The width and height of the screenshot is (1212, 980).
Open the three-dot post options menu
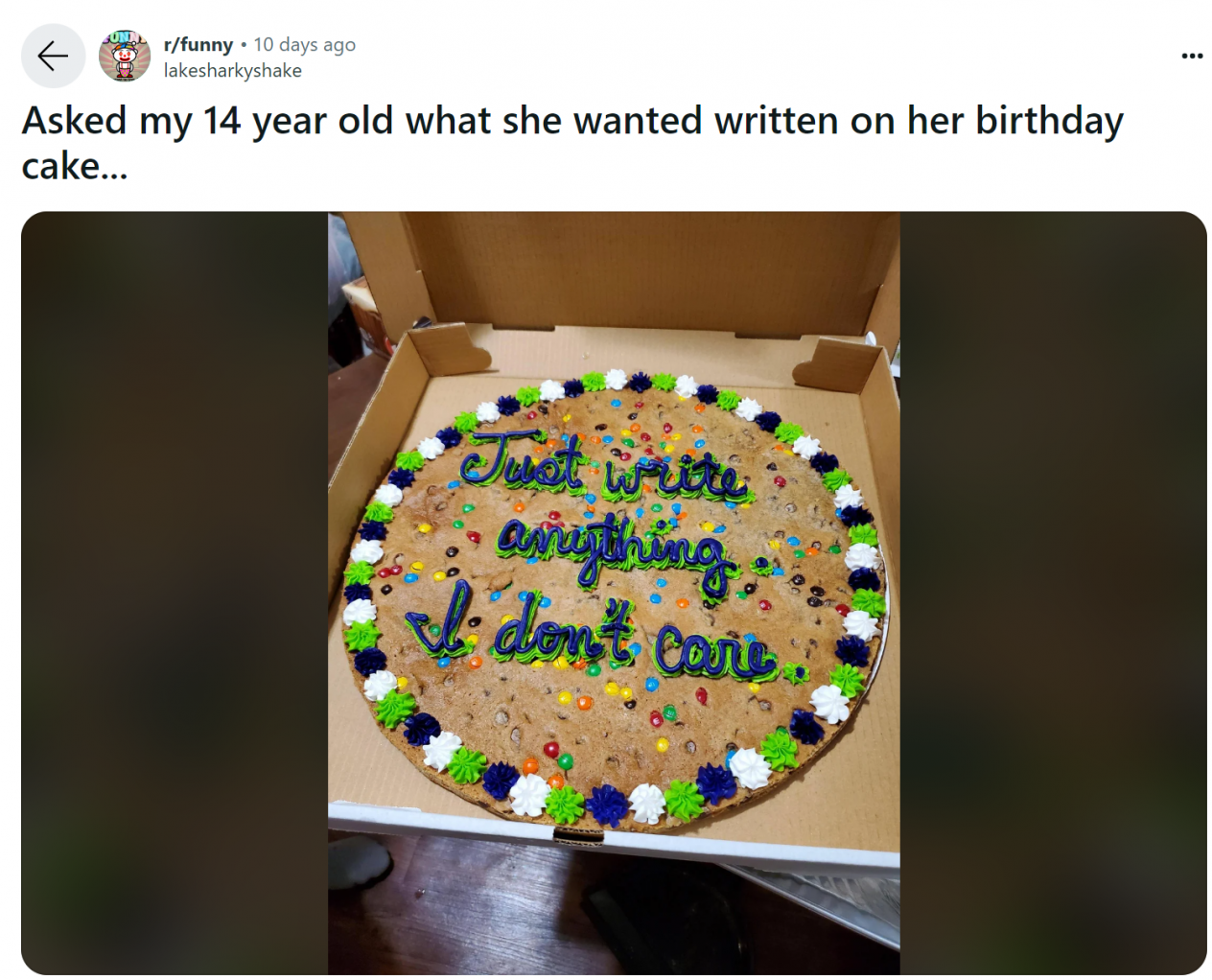(1192, 56)
